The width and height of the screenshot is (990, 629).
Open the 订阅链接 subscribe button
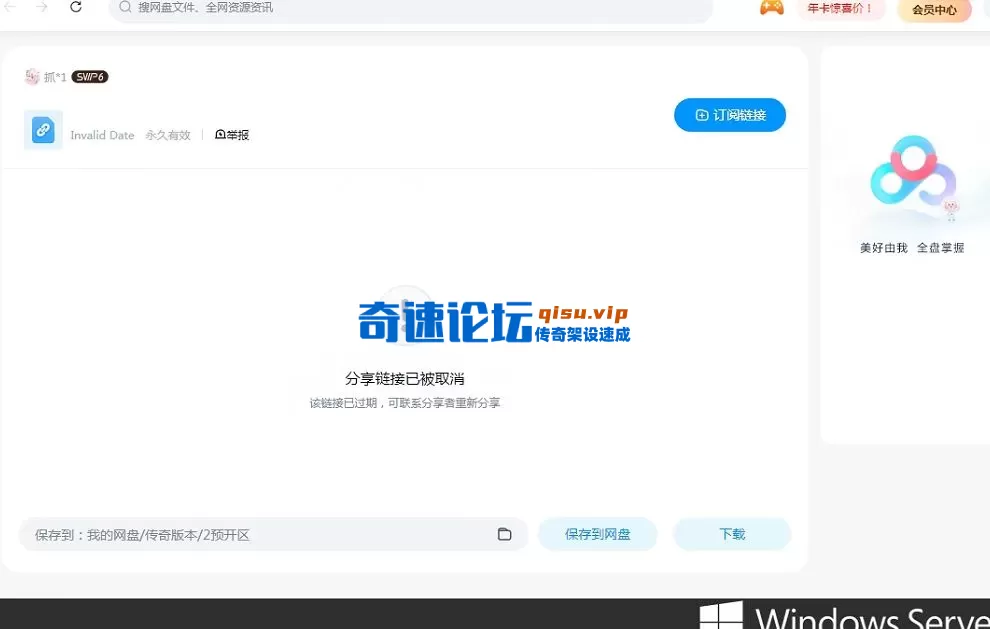pyautogui.click(x=730, y=115)
